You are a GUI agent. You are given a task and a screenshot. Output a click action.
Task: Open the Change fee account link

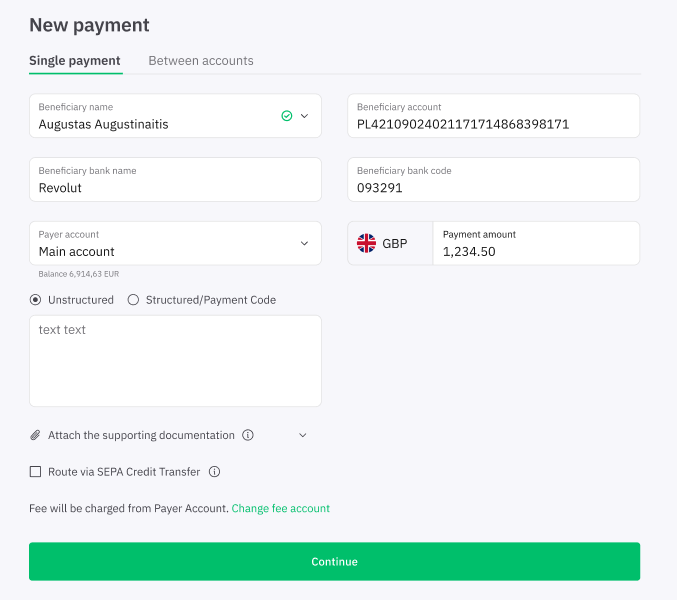pos(281,508)
